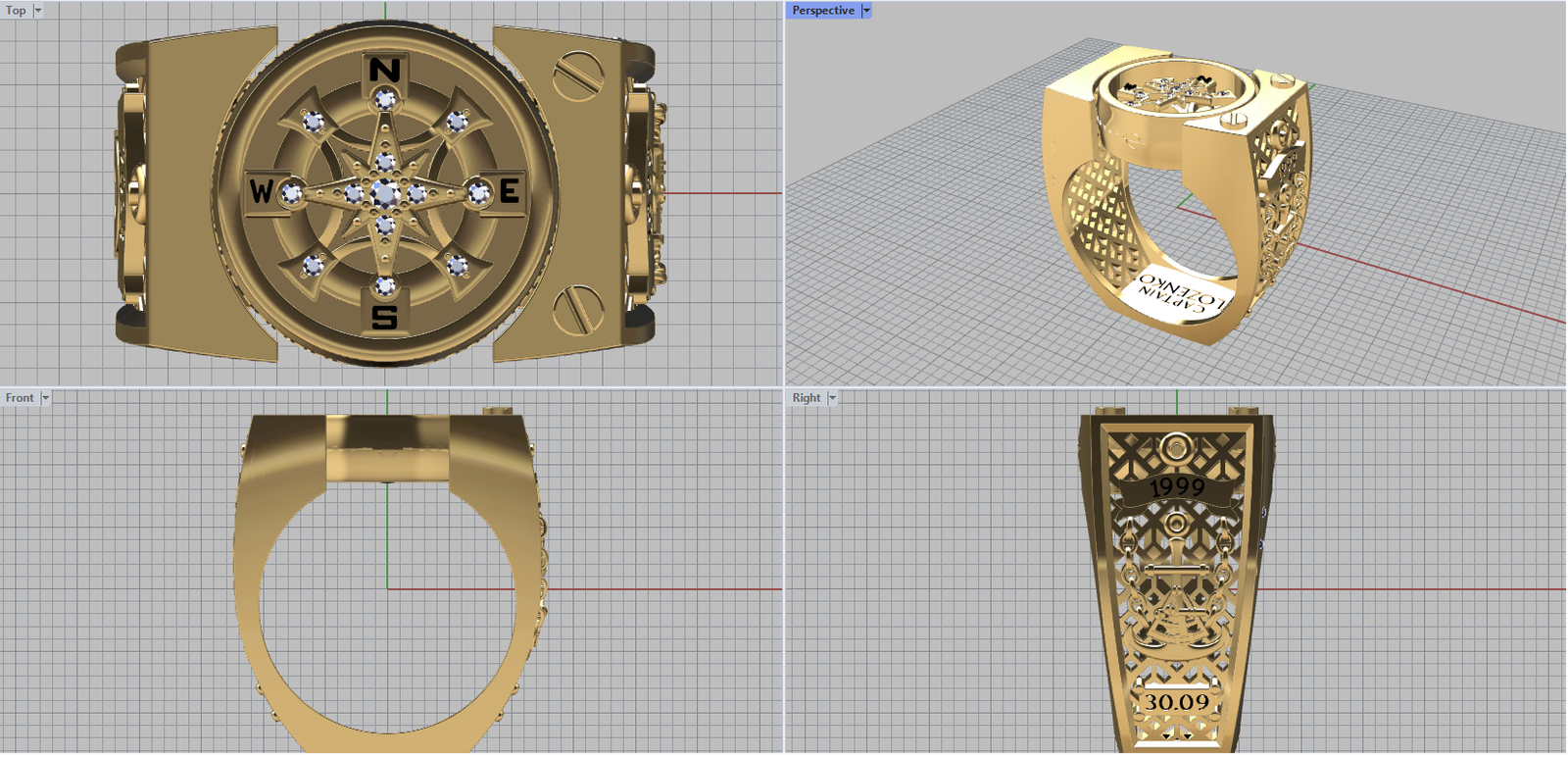Click the northeast gemstone on the compass
The image size is (1568, 757).
tap(457, 122)
